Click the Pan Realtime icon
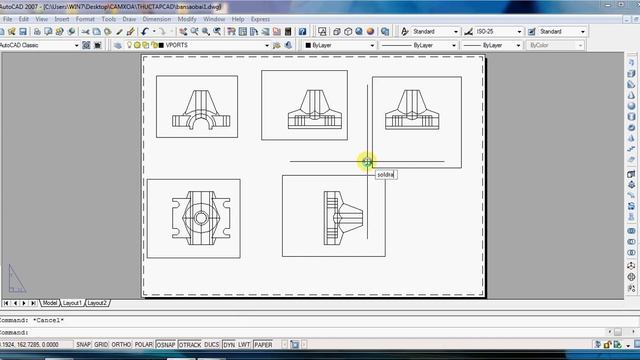The image size is (640, 360). 183,31
